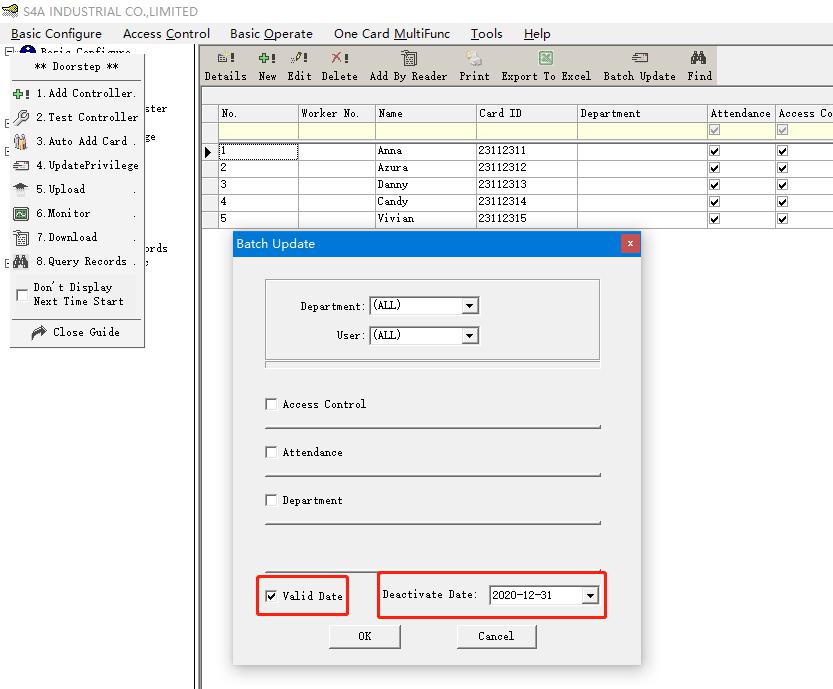Click the Export To Excel icon
The height and width of the screenshot is (689, 833).
[x=546, y=59]
